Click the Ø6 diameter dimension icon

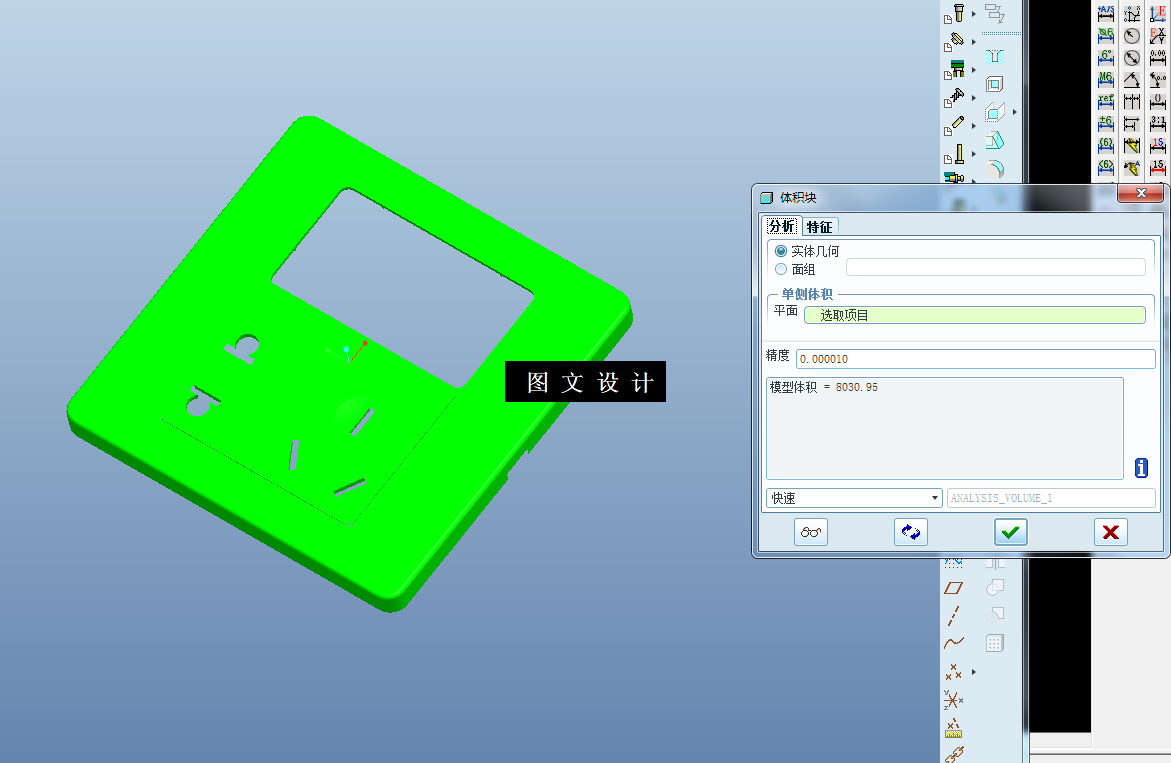[1106, 36]
